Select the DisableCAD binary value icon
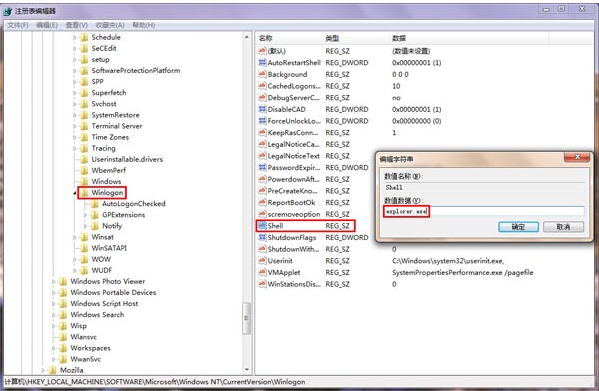The image size is (599, 391). point(262,109)
